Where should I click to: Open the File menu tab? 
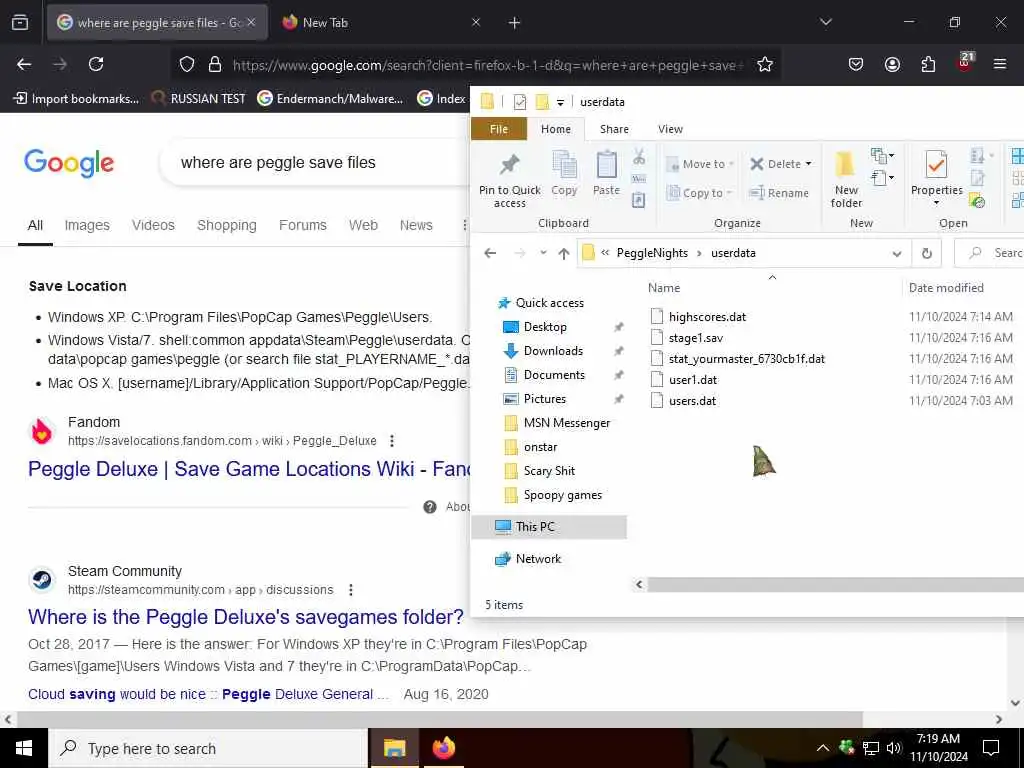point(499,129)
